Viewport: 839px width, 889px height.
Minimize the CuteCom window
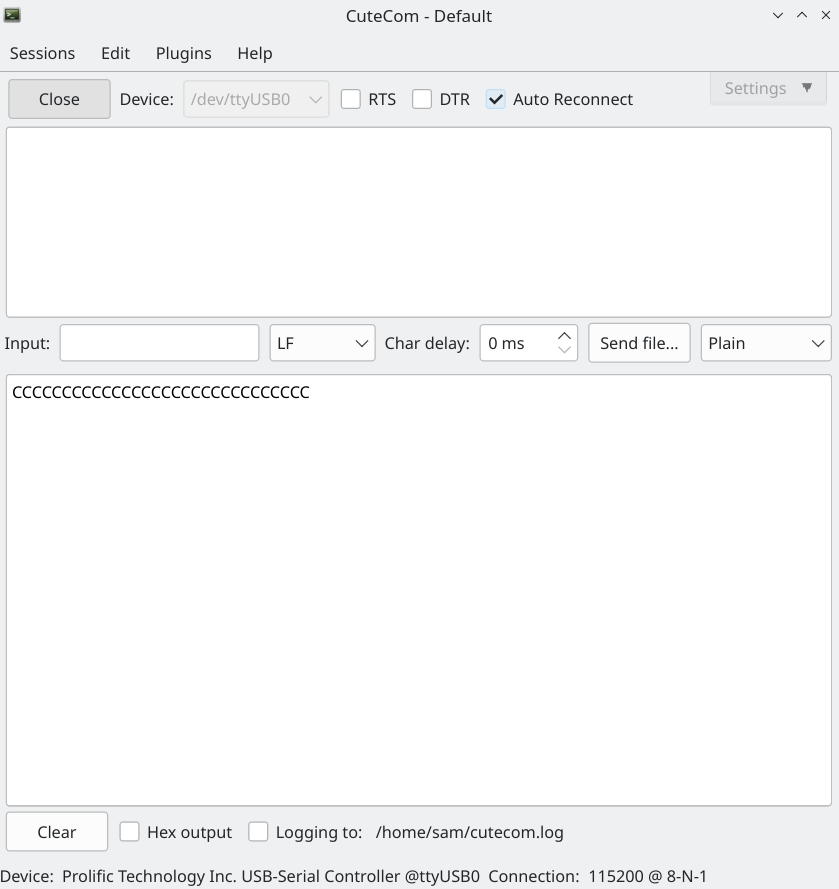pyautogui.click(x=778, y=15)
